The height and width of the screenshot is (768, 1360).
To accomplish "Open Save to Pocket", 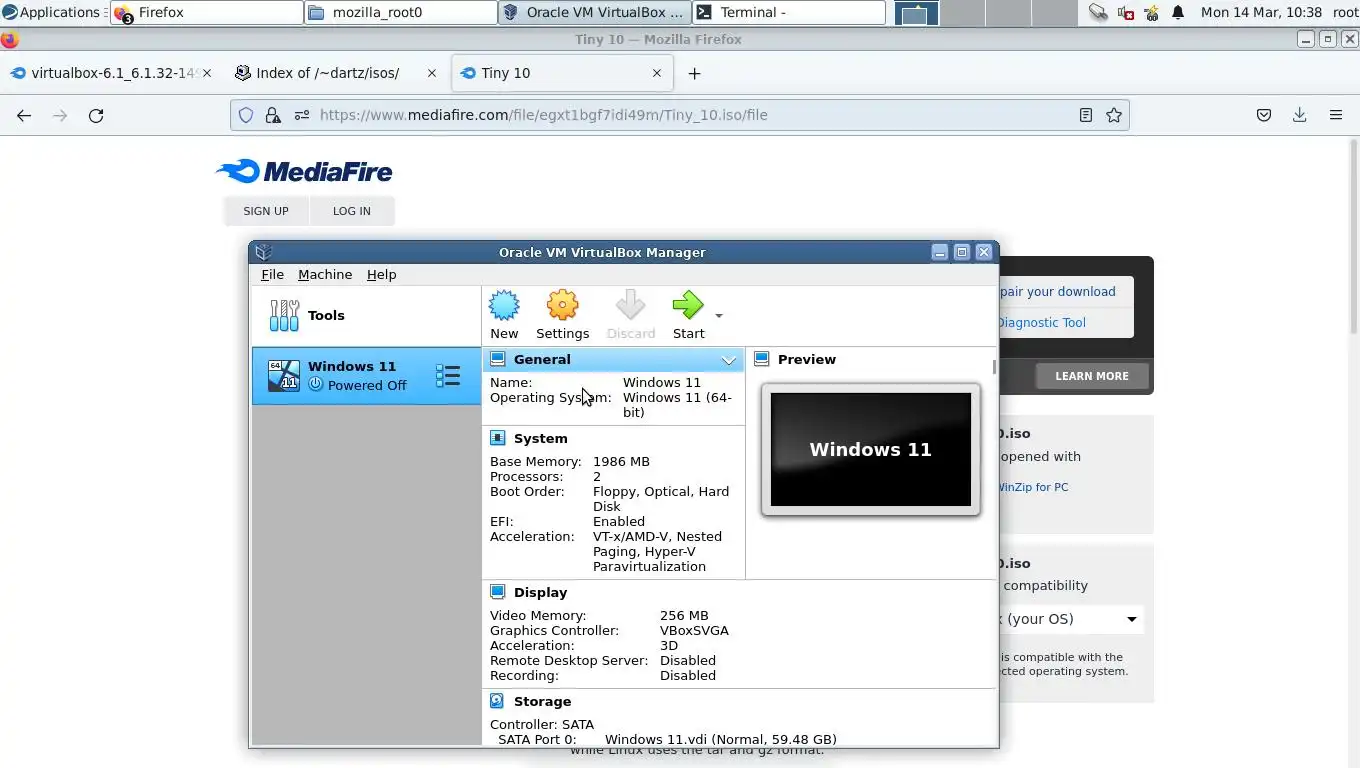I will pos(1264,115).
